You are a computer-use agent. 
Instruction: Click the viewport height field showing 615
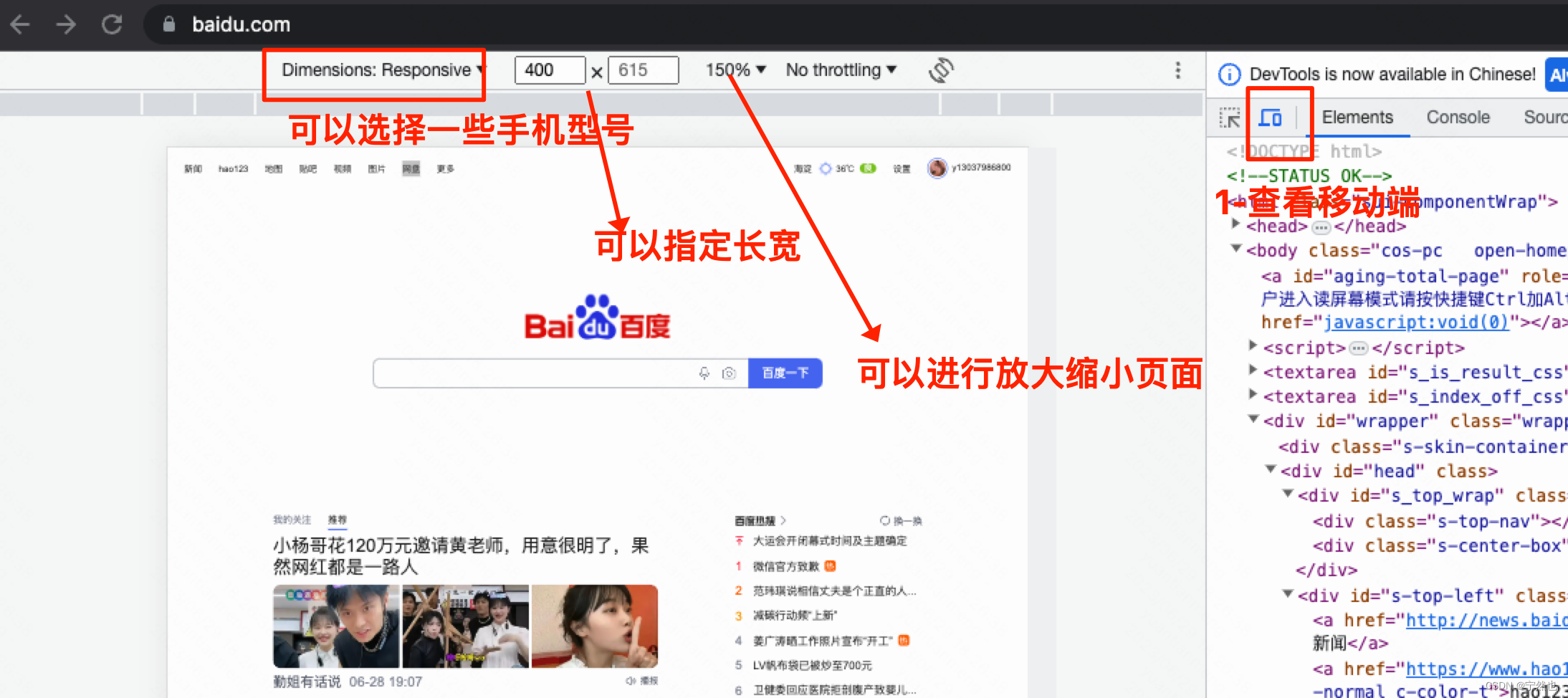click(643, 70)
